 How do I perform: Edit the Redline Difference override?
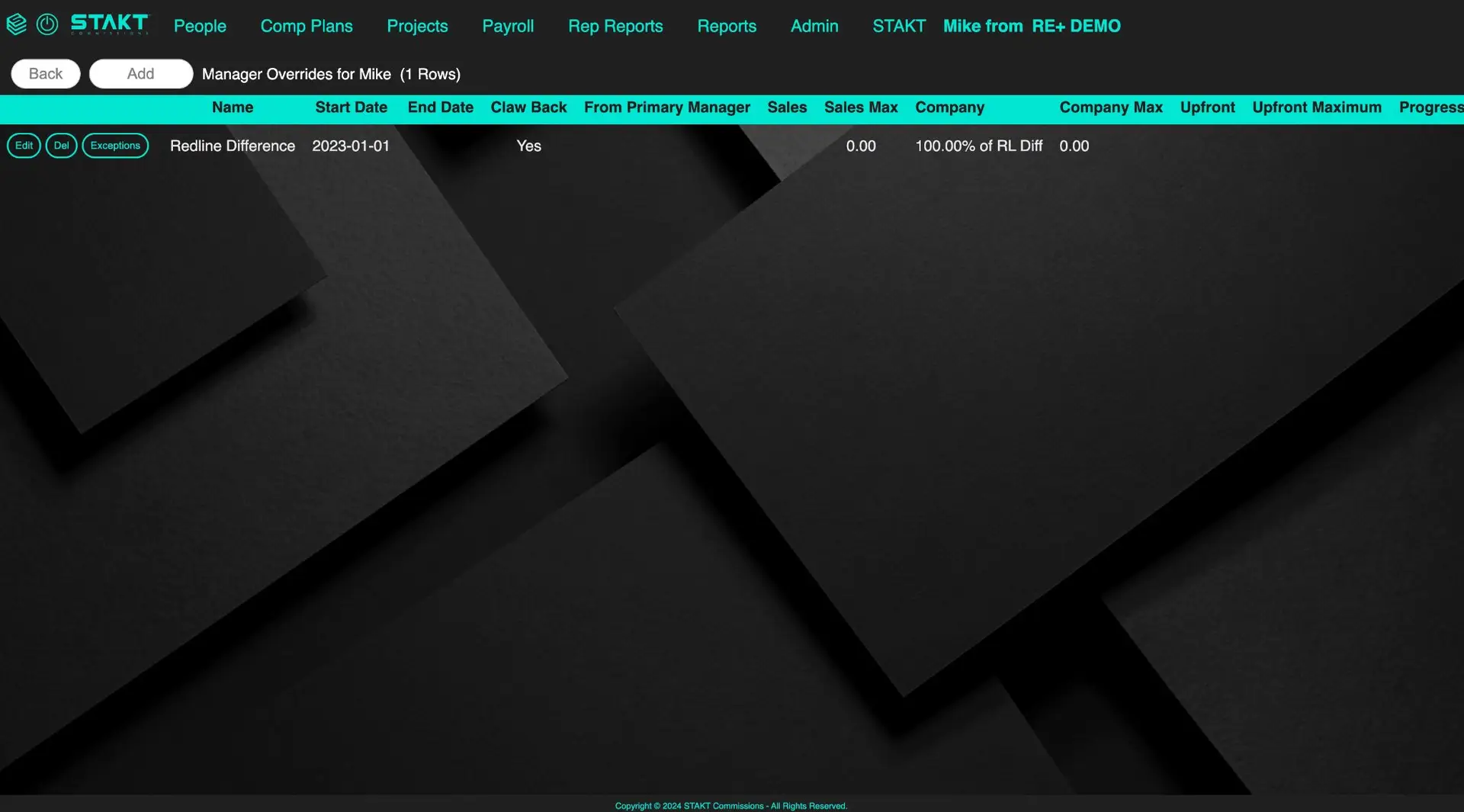point(24,146)
